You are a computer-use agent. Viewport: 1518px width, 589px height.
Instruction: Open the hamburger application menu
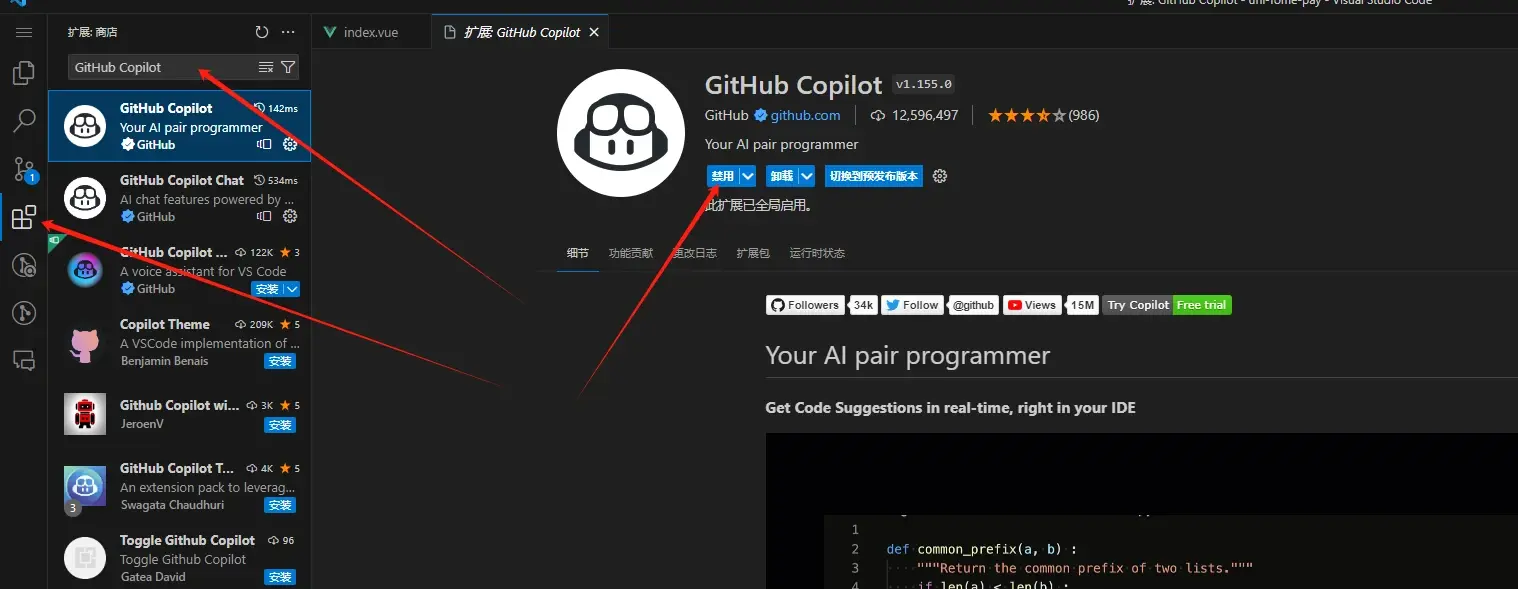point(24,32)
